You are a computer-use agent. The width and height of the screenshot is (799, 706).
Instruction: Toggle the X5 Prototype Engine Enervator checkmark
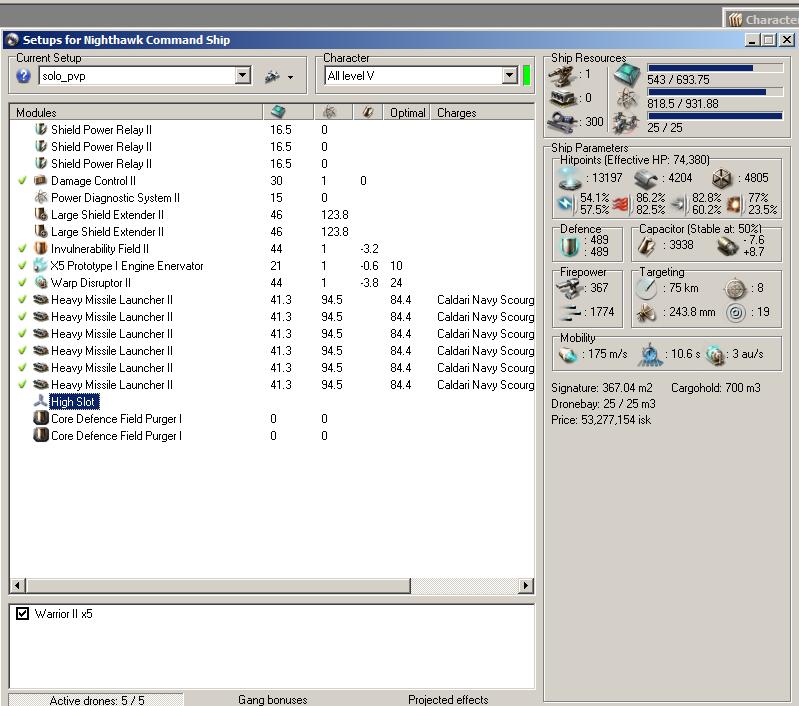[x=22, y=266]
